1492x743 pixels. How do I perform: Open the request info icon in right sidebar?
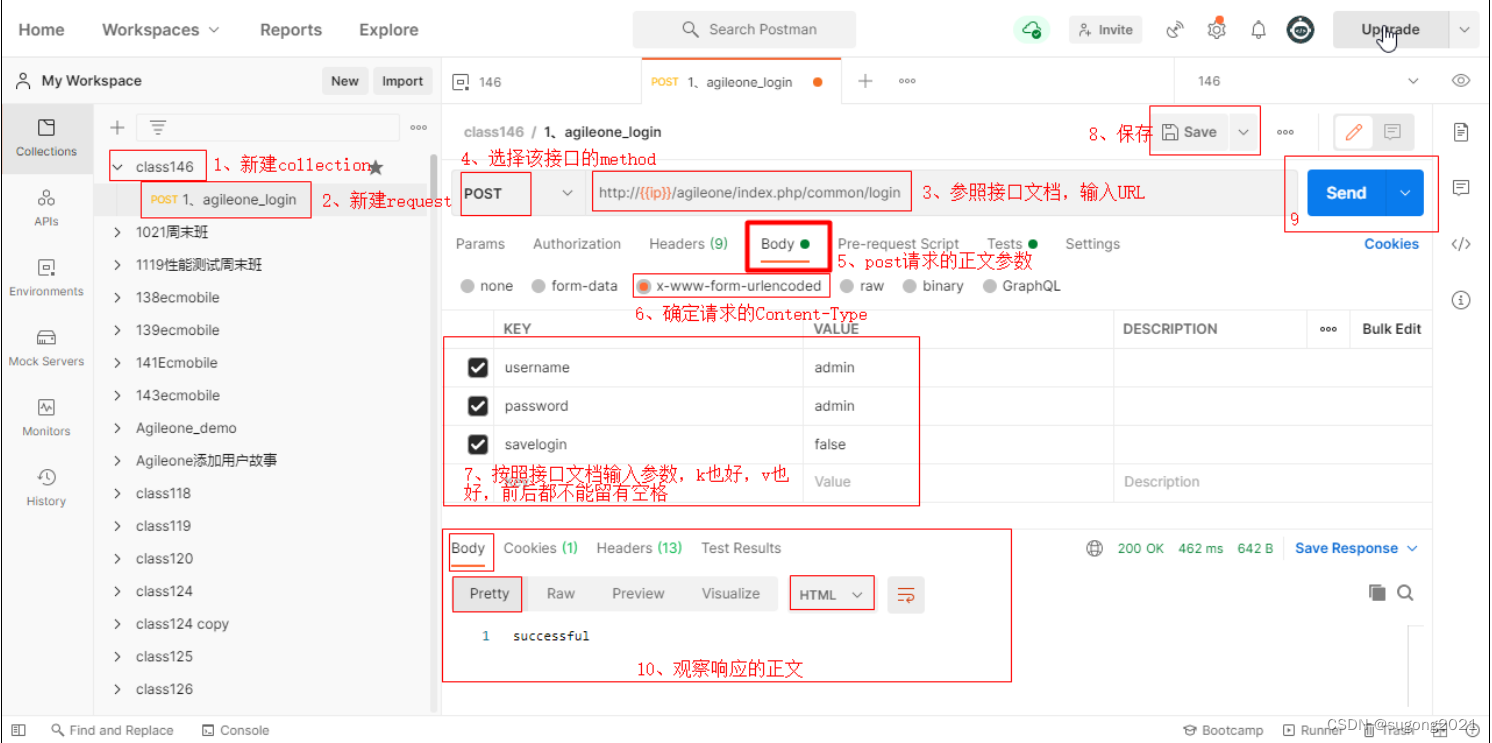[1461, 299]
